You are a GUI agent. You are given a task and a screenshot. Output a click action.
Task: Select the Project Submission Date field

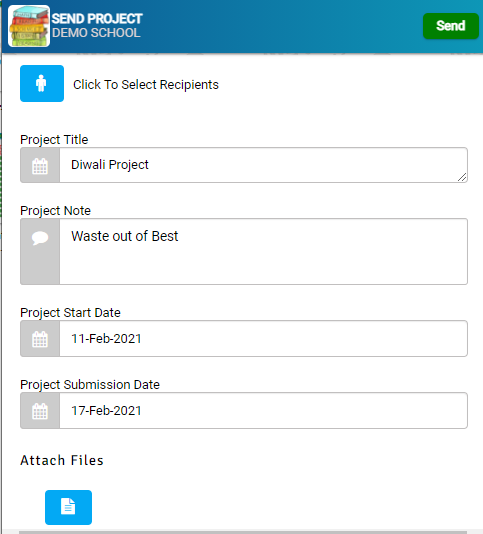tap(263, 410)
